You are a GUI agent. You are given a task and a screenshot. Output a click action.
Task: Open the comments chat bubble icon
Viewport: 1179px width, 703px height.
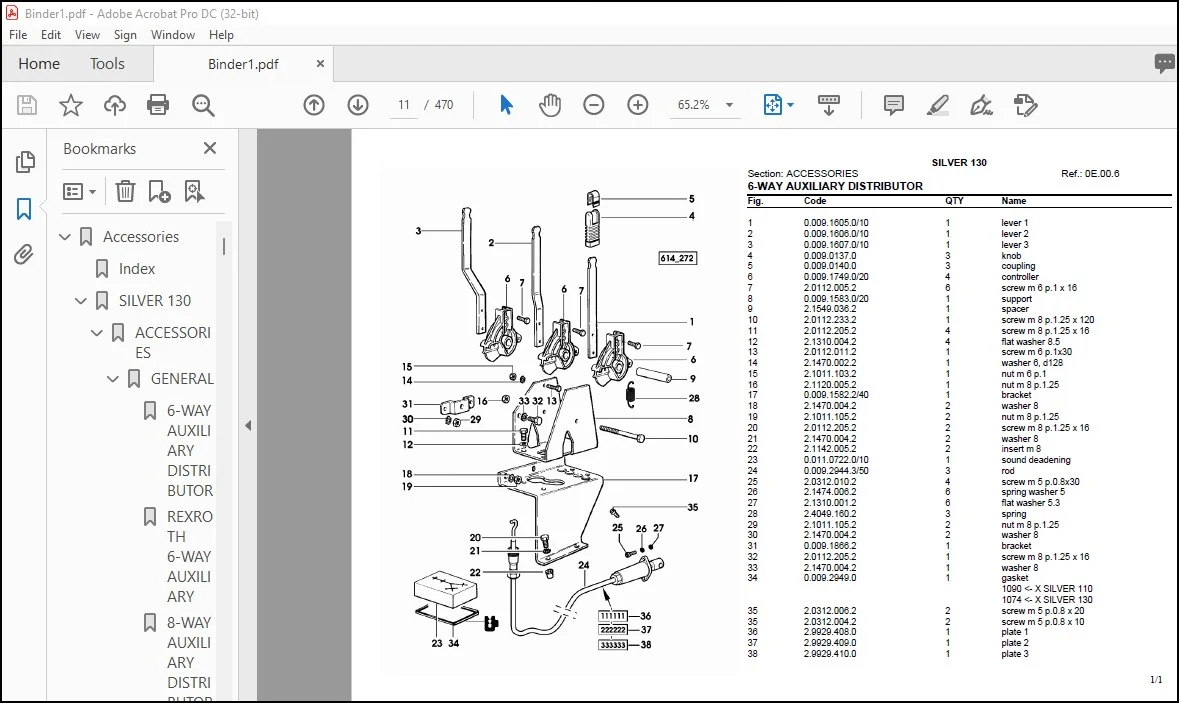1164,64
